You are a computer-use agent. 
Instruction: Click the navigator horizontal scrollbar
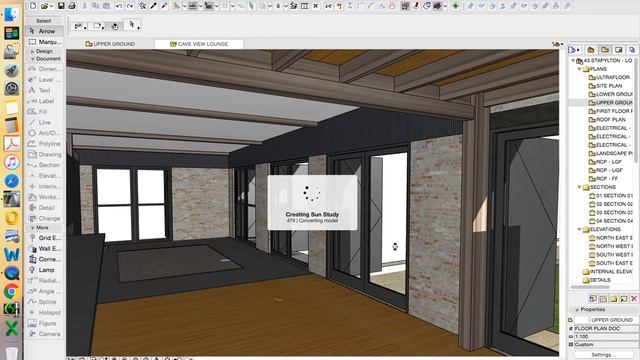(x=590, y=287)
